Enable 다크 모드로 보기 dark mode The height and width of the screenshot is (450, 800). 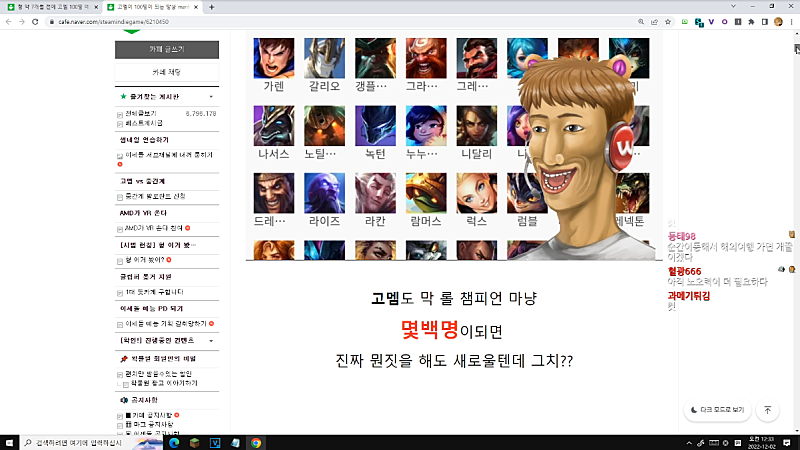point(717,410)
